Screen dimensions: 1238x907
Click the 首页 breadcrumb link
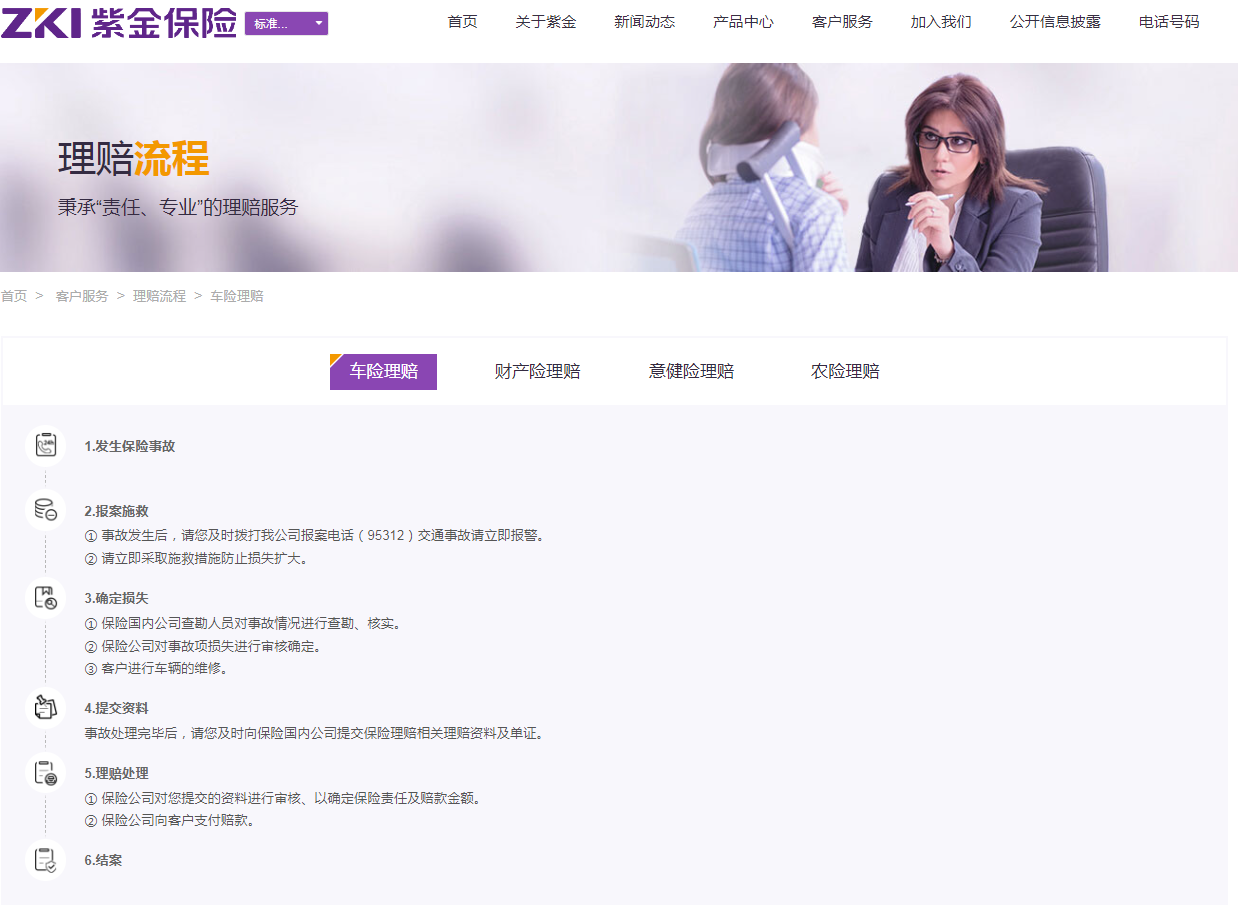14,297
